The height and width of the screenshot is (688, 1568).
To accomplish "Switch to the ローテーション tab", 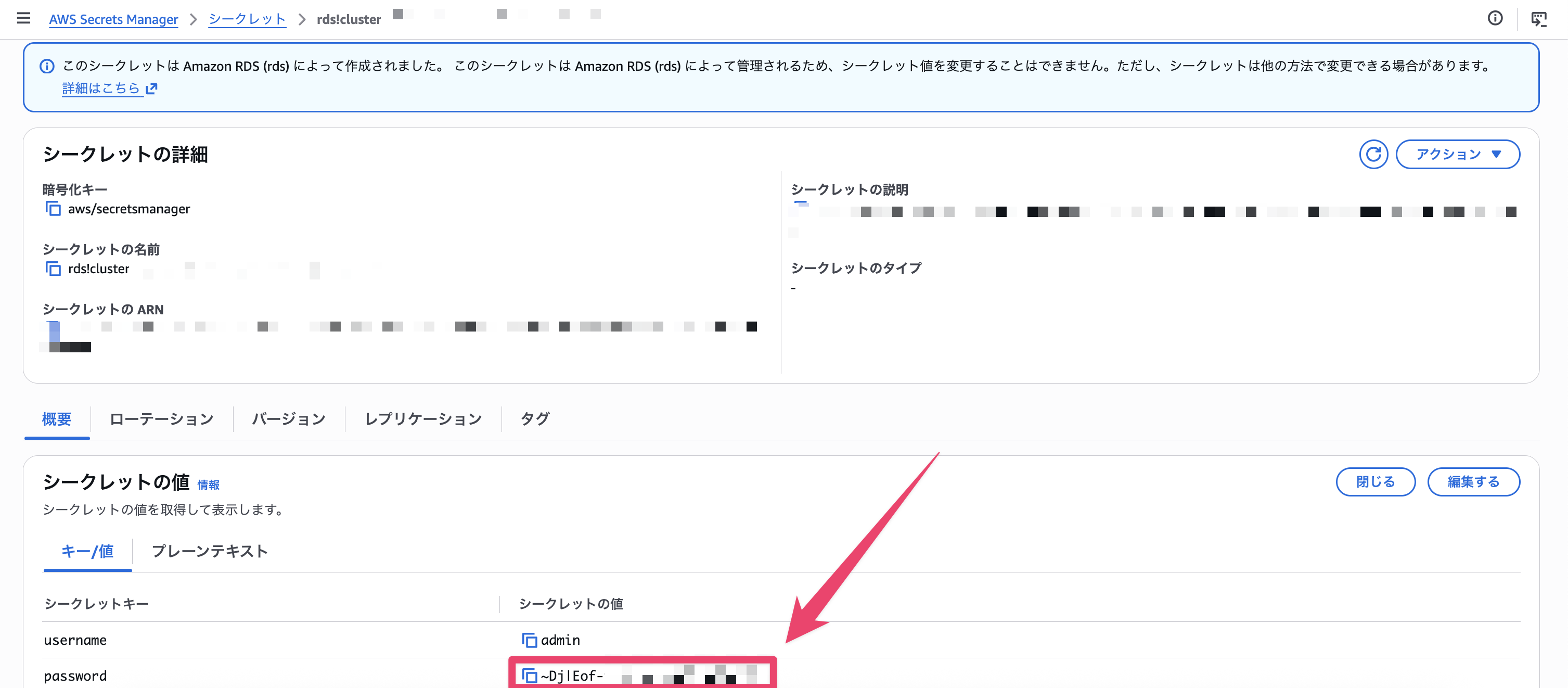I will click(x=161, y=419).
